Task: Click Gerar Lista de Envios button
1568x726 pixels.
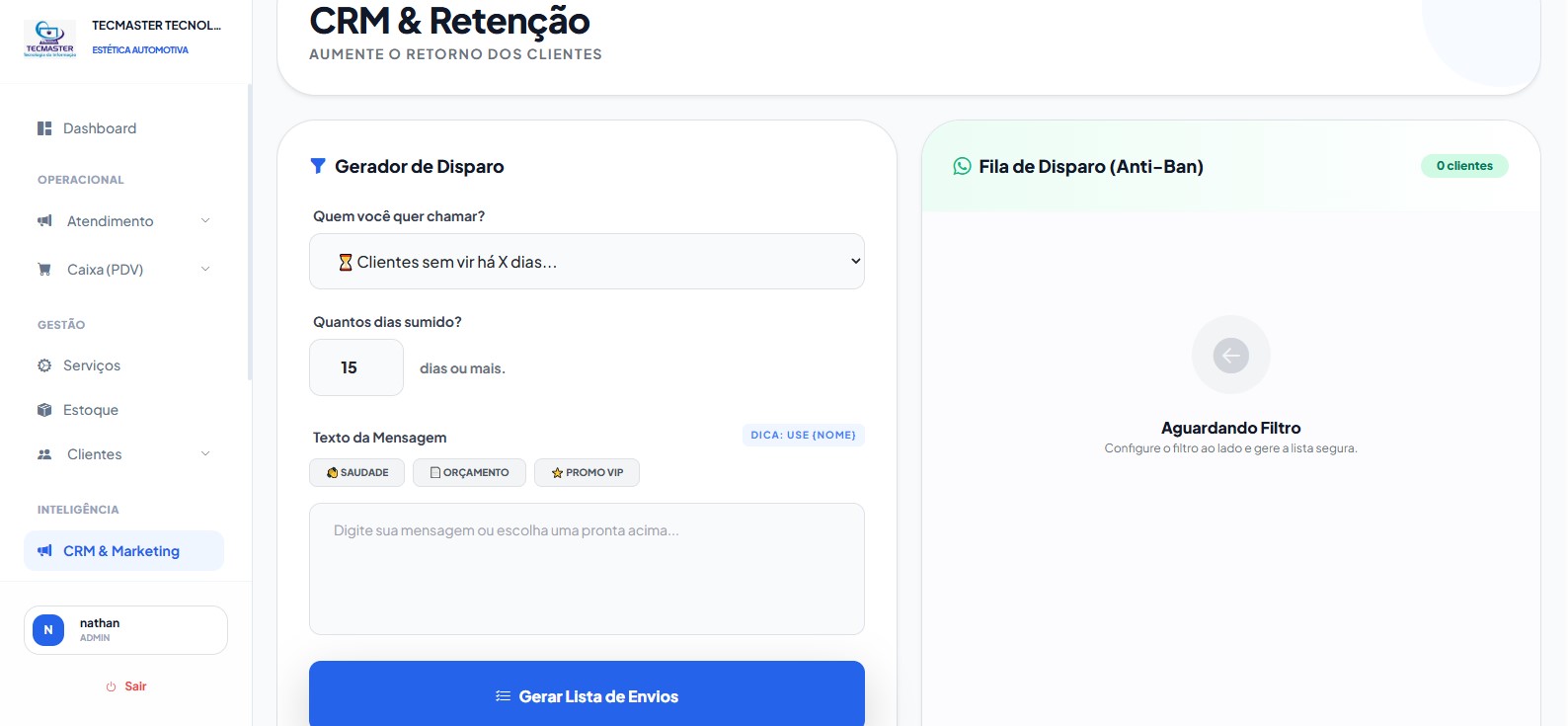Action: point(587,696)
